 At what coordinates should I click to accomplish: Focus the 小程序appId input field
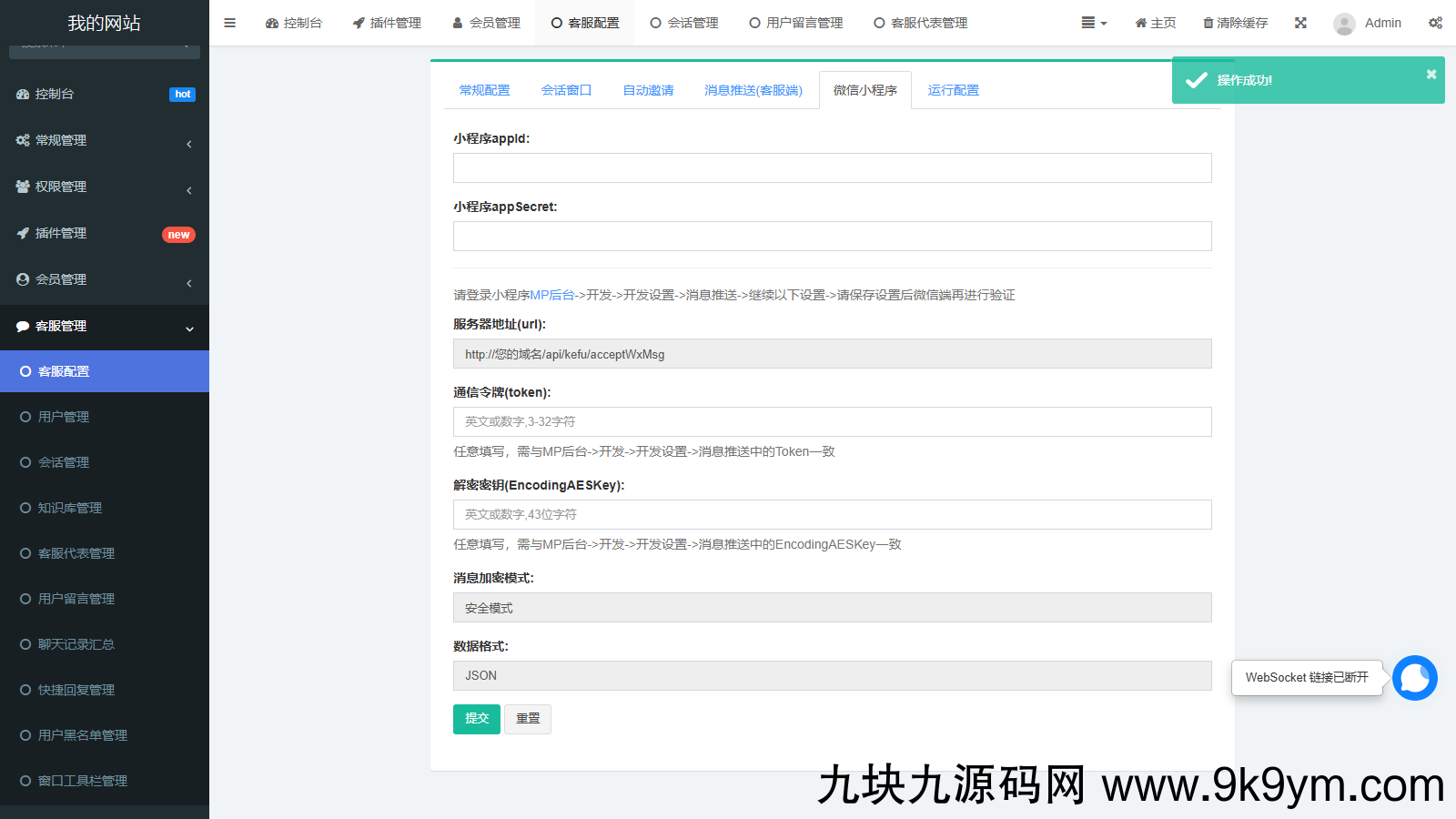[832, 168]
